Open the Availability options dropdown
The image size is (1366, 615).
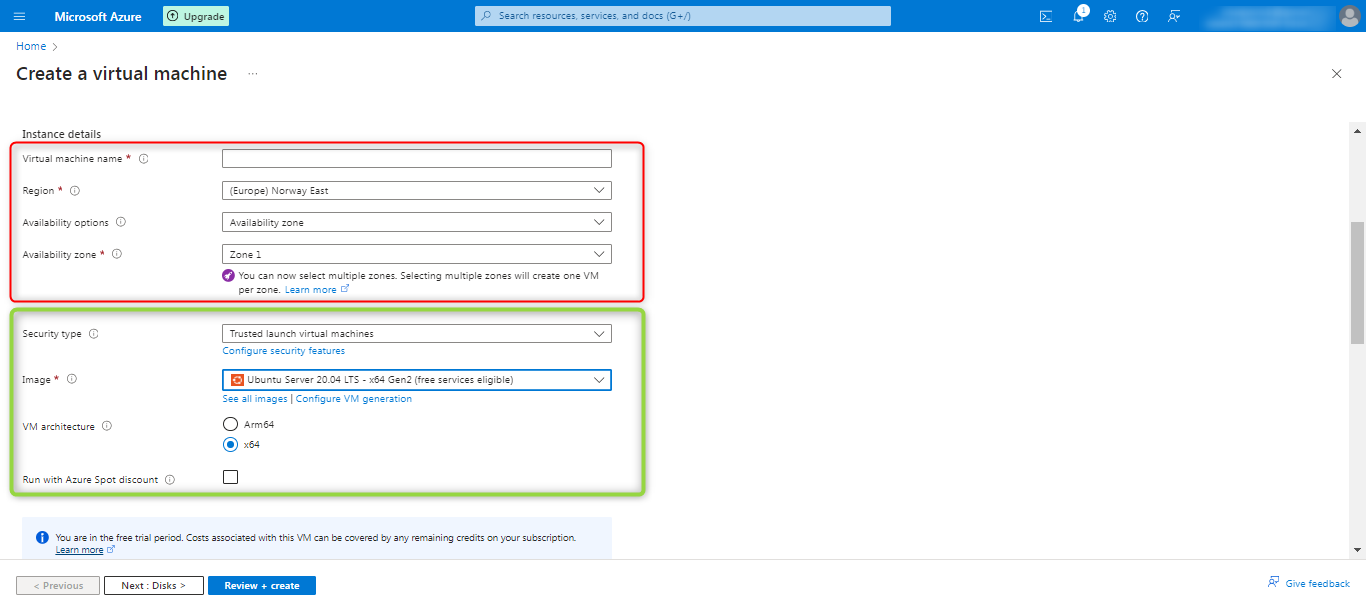(x=416, y=222)
